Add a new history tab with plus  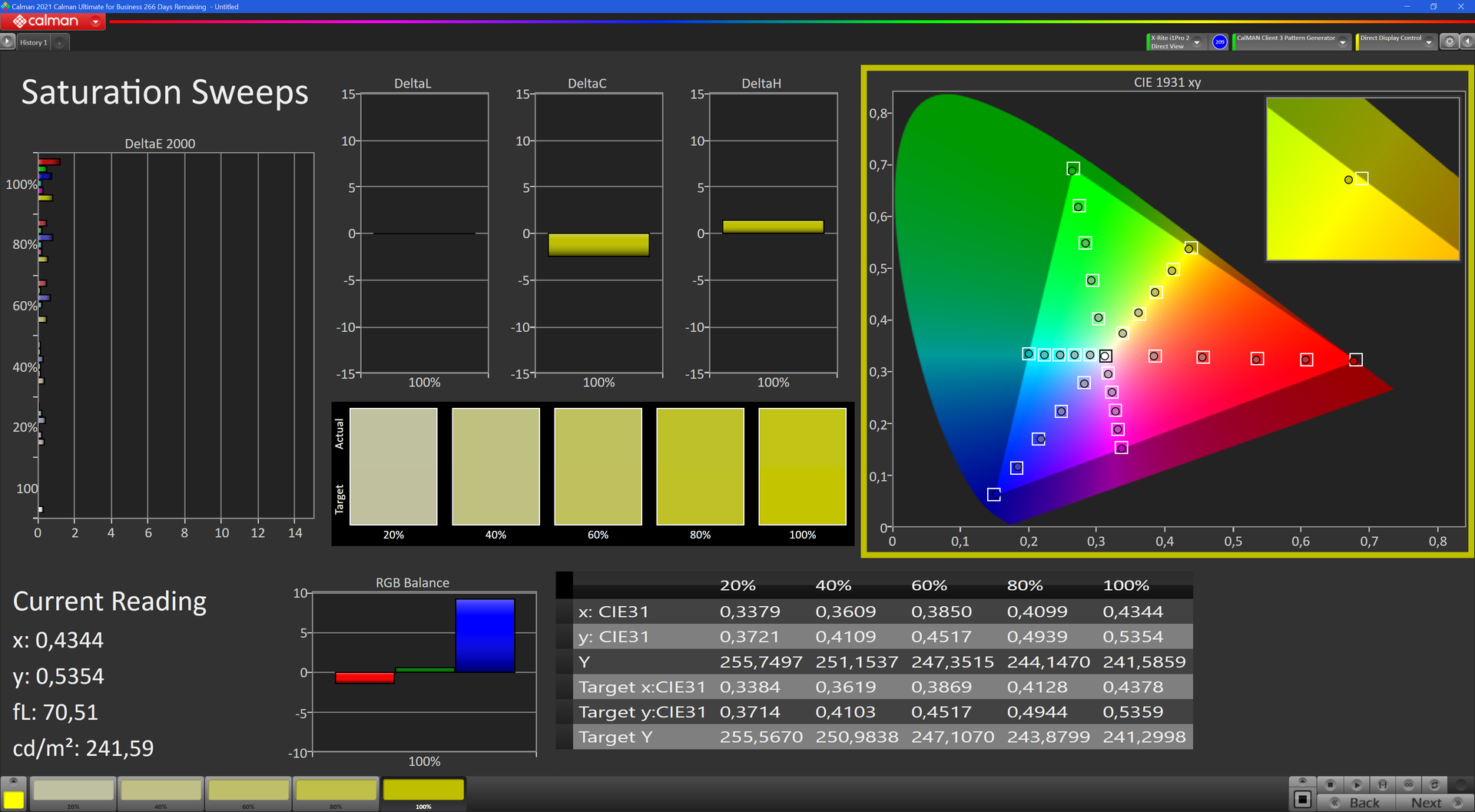click(x=60, y=42)
